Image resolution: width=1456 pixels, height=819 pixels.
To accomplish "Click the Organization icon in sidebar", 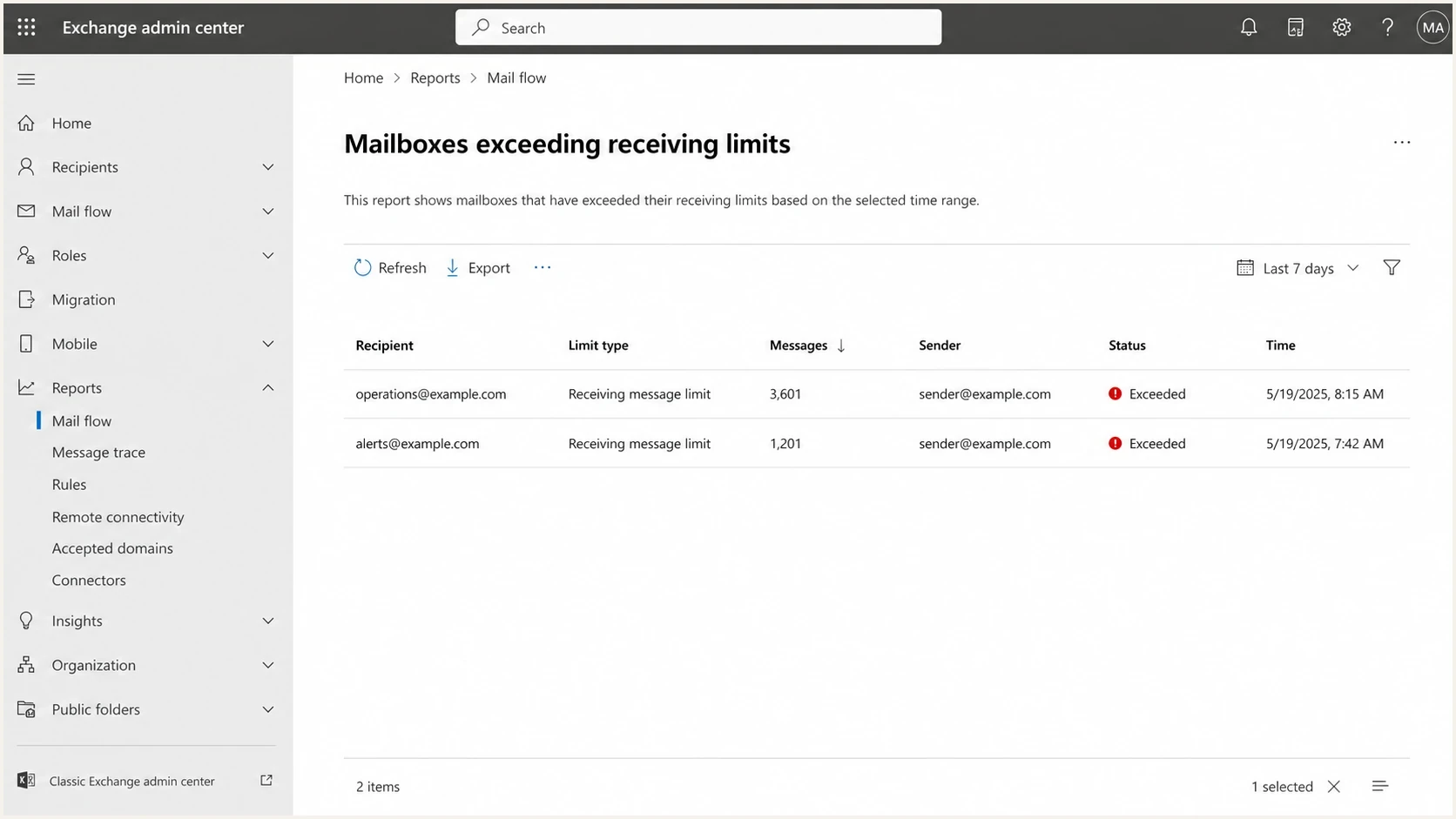I will [x=26, y=665].
